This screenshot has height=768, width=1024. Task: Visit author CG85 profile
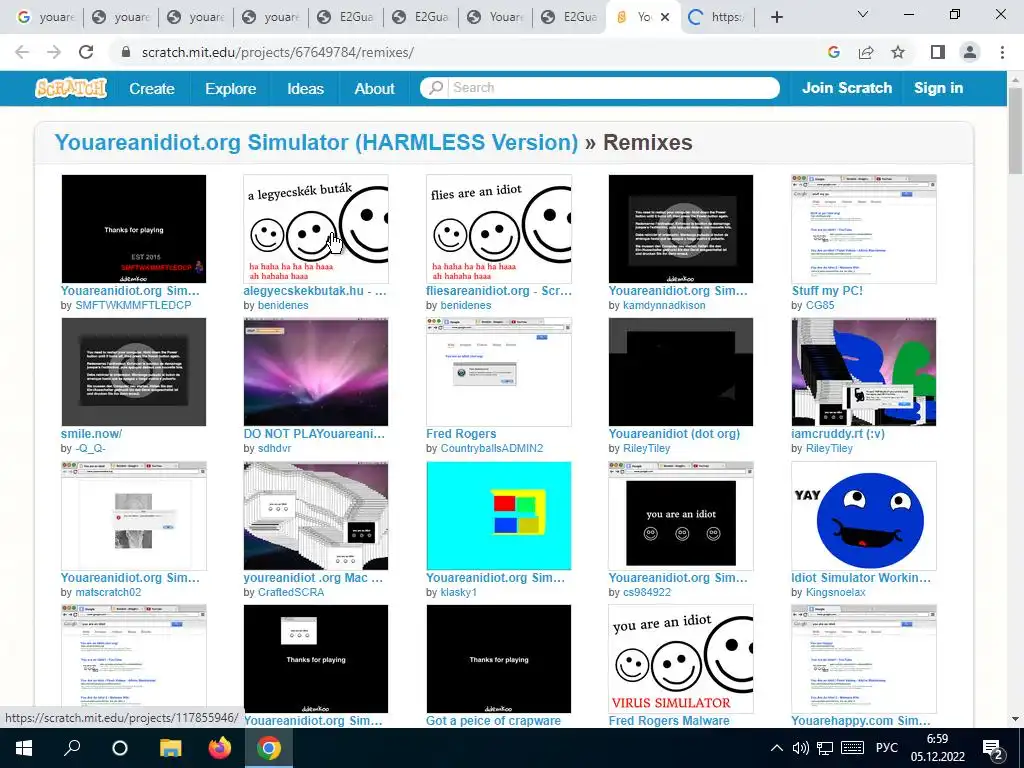pos(820,305)
